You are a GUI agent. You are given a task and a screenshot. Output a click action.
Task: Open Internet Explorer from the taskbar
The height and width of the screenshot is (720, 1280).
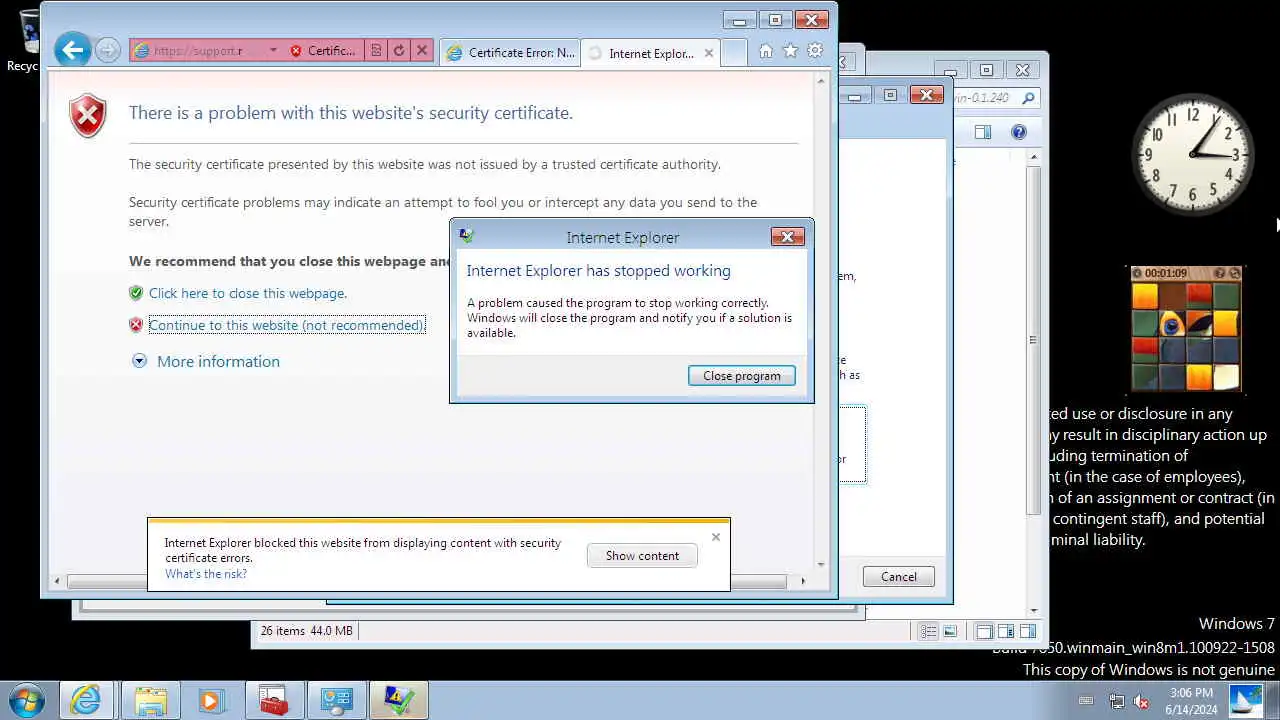86,700
